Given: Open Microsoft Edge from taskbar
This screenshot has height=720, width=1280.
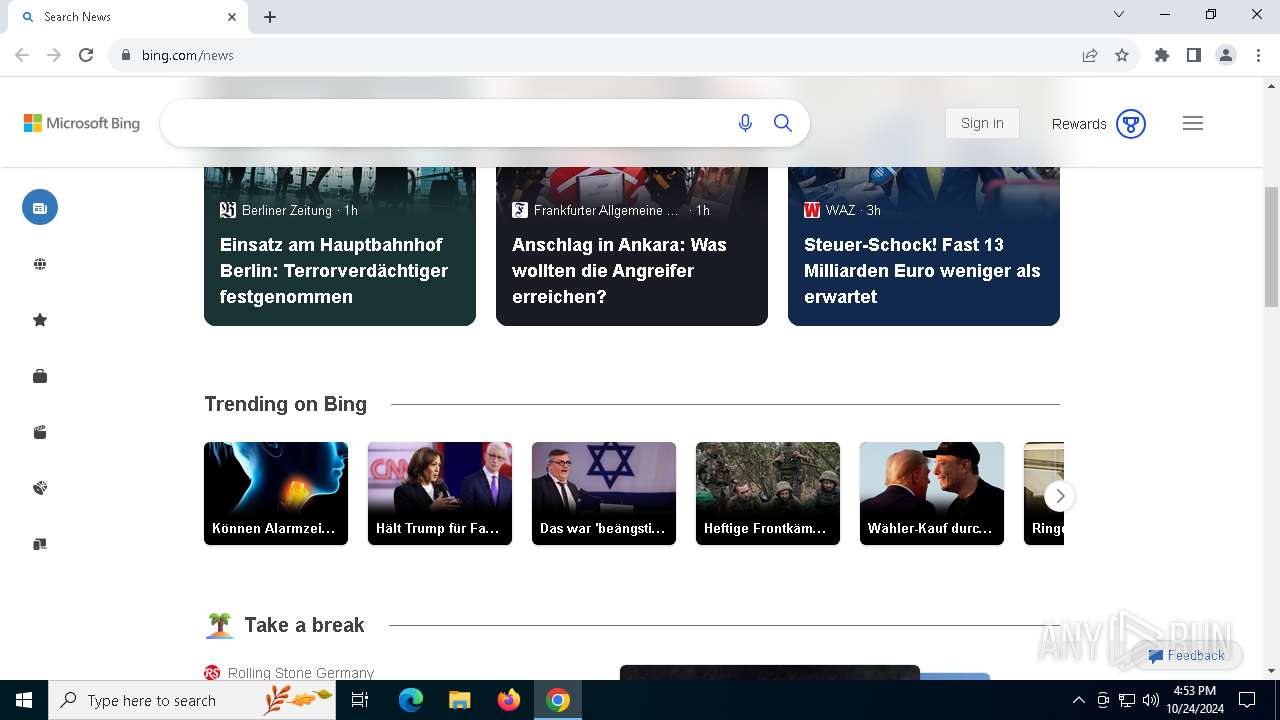Looking at the screenshot, I should [x=411, y=700].
